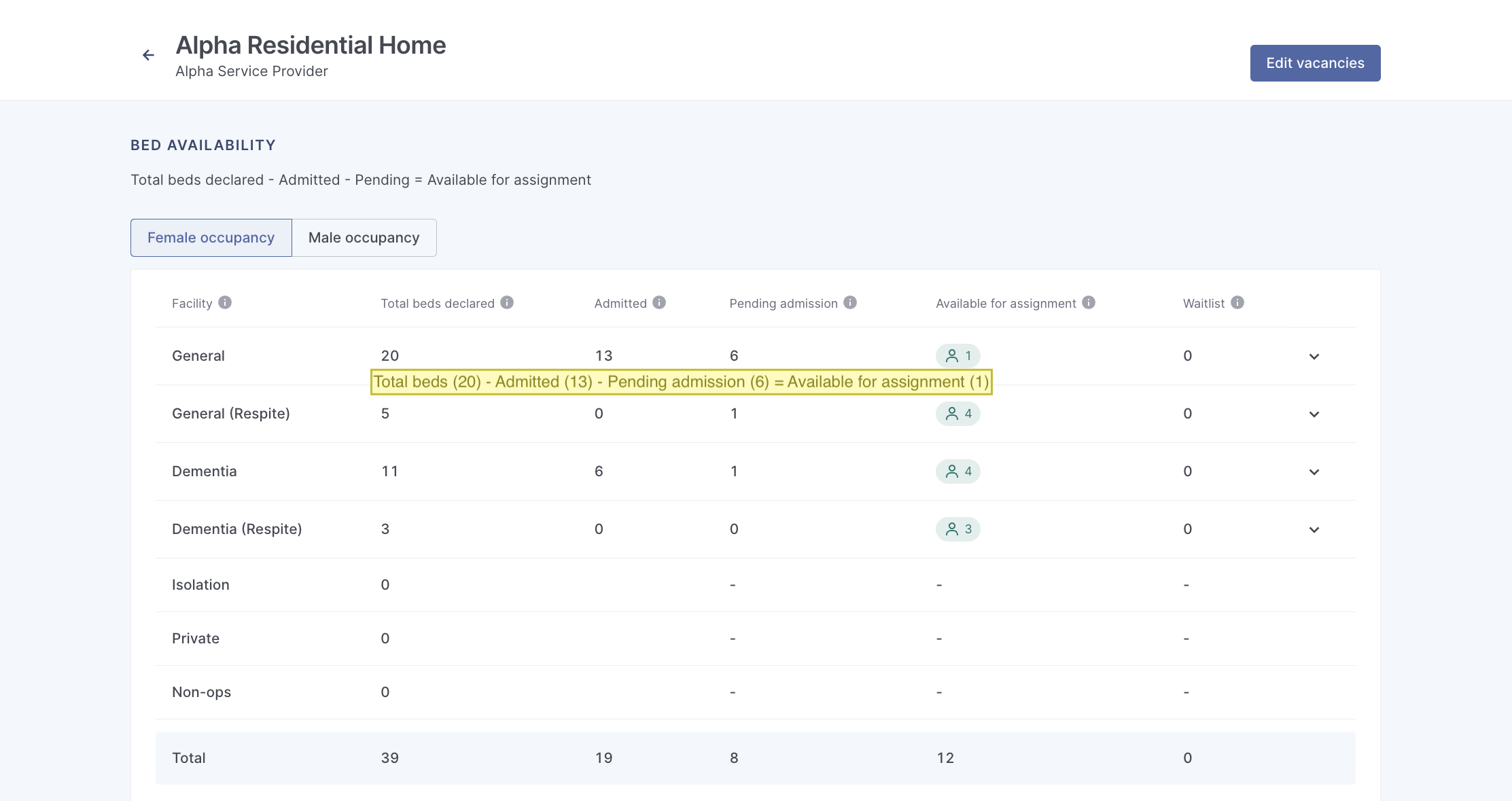Click General row availability person badge
Screen dimensions: 1512x801
pos(957,355)
